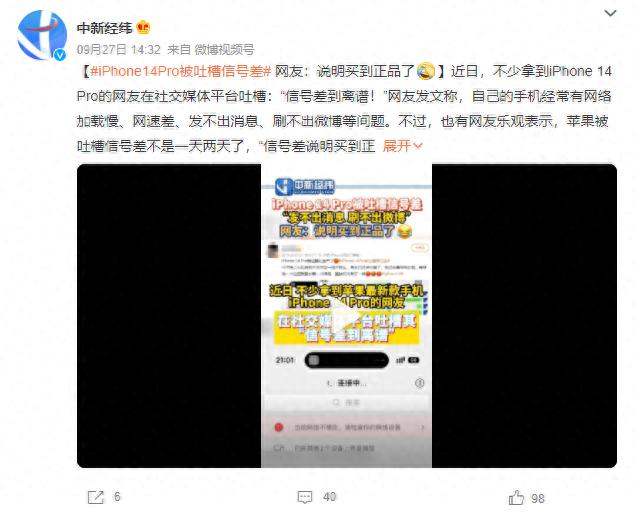Expand full post text with 展开

tap(397, 146)
